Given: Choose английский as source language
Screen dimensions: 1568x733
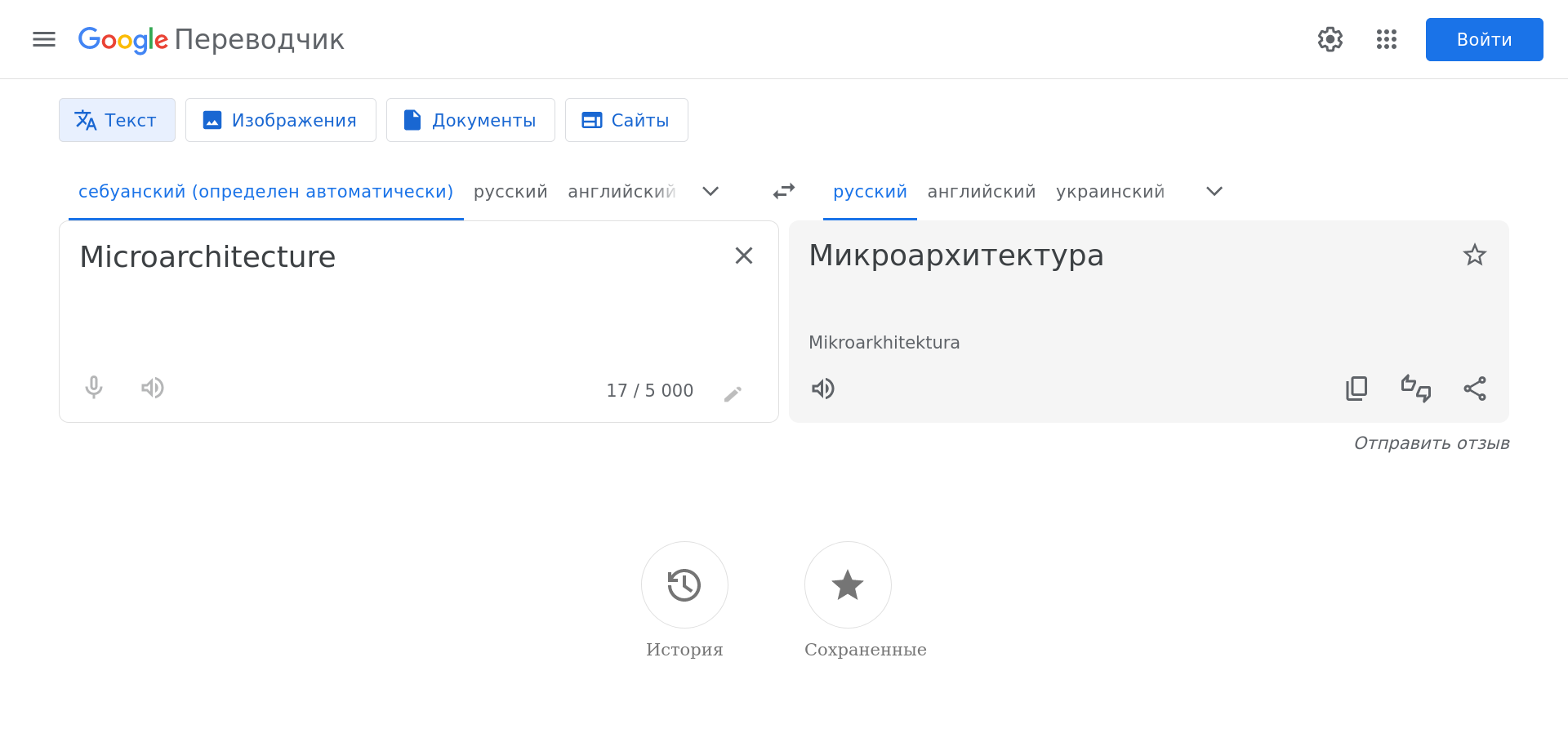Looking at the screenshot, I should click(622, 192).
